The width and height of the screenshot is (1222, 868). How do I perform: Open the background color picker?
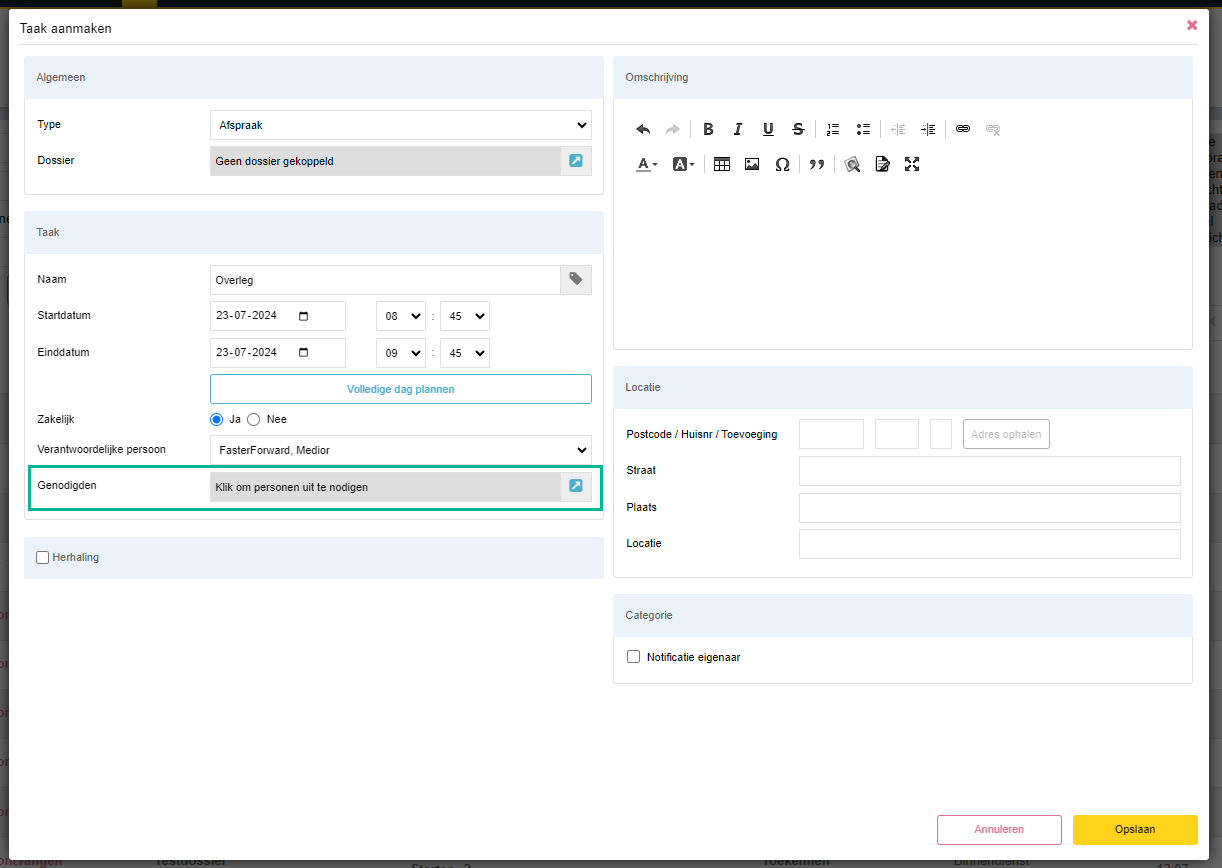(x=684, y=164)
